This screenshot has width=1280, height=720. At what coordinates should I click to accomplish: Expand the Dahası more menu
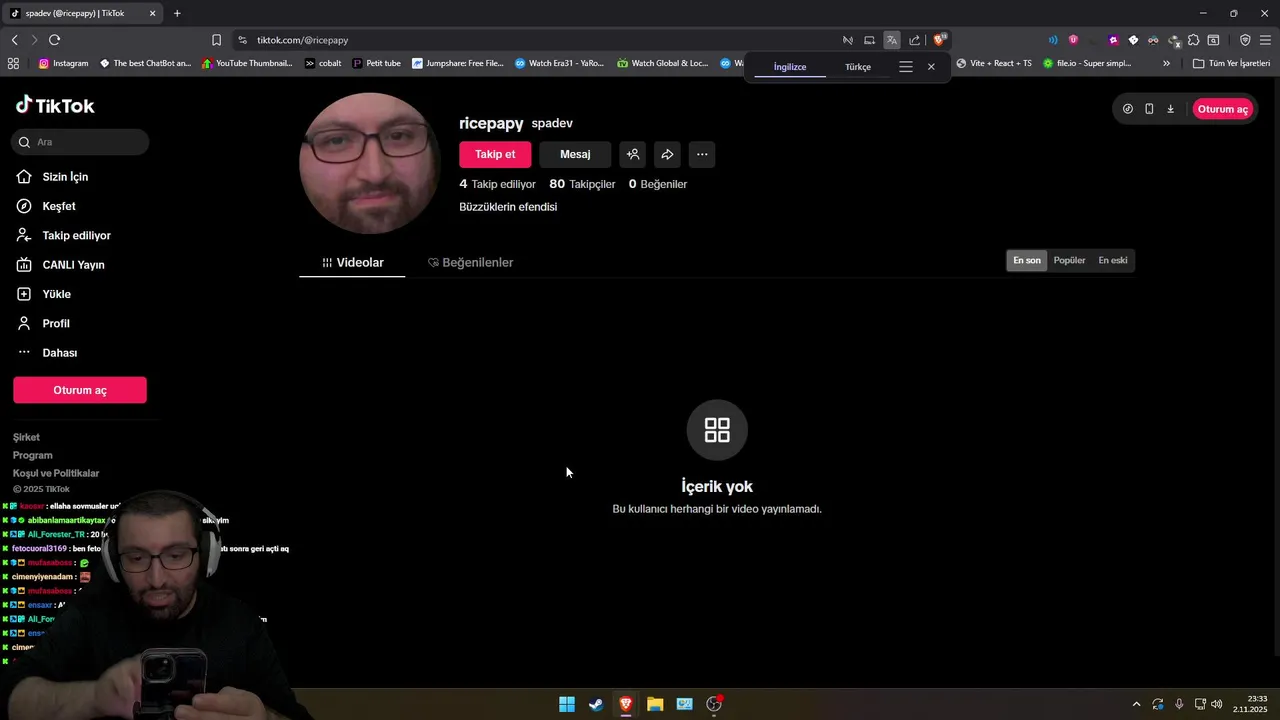59,353
